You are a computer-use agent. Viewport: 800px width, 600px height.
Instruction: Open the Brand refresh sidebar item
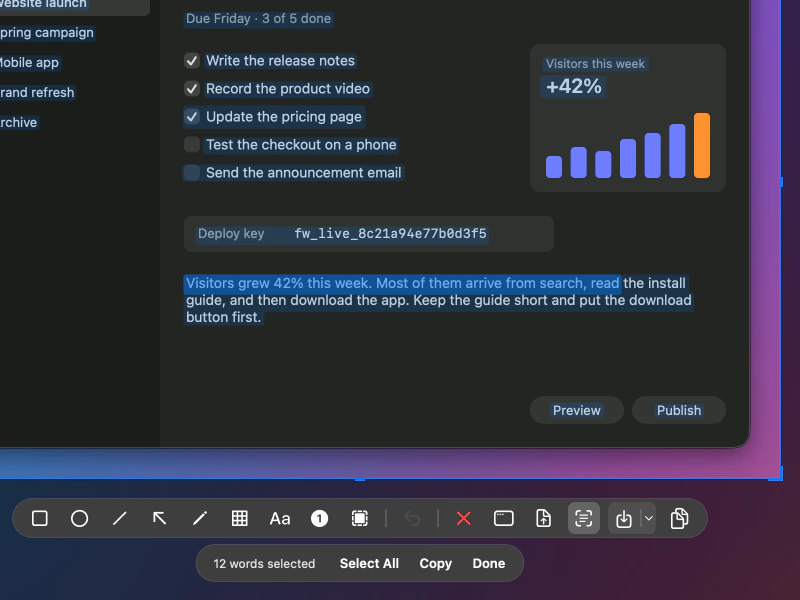pos(37,92)
